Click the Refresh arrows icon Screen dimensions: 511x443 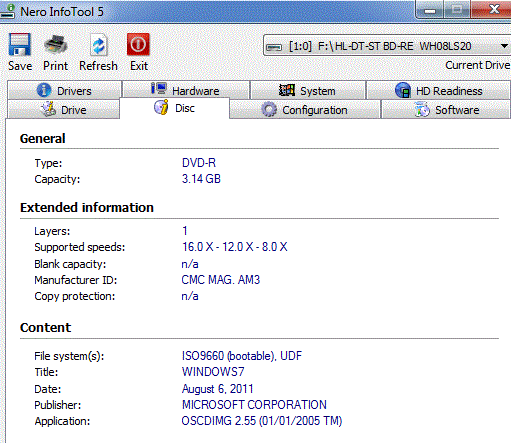click(98, 44)
